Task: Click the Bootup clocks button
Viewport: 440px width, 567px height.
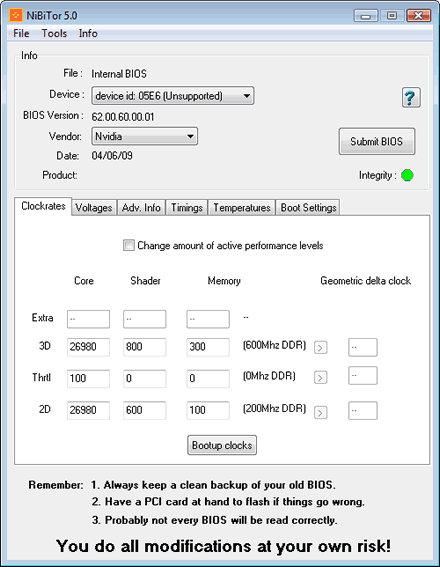Action: tap(222, 445)
